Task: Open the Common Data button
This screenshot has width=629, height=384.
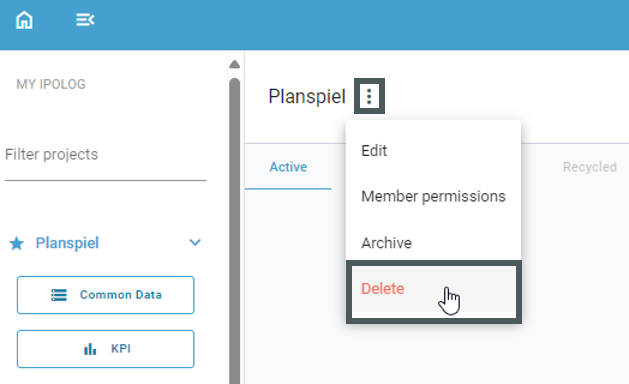Action: pyautogui.click(x=106, y=295)
